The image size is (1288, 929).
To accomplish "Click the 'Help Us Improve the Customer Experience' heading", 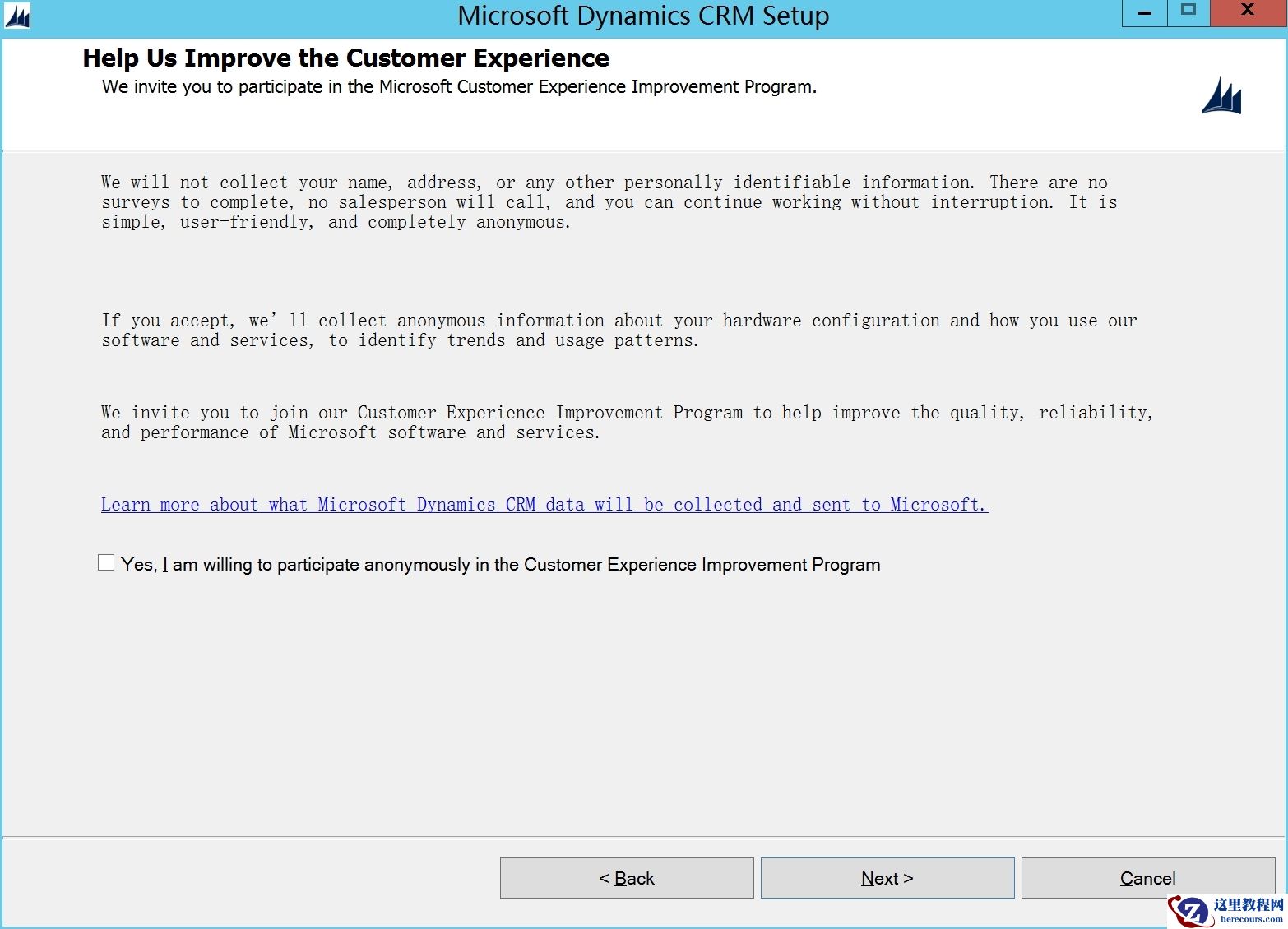I will coord(345,58).
